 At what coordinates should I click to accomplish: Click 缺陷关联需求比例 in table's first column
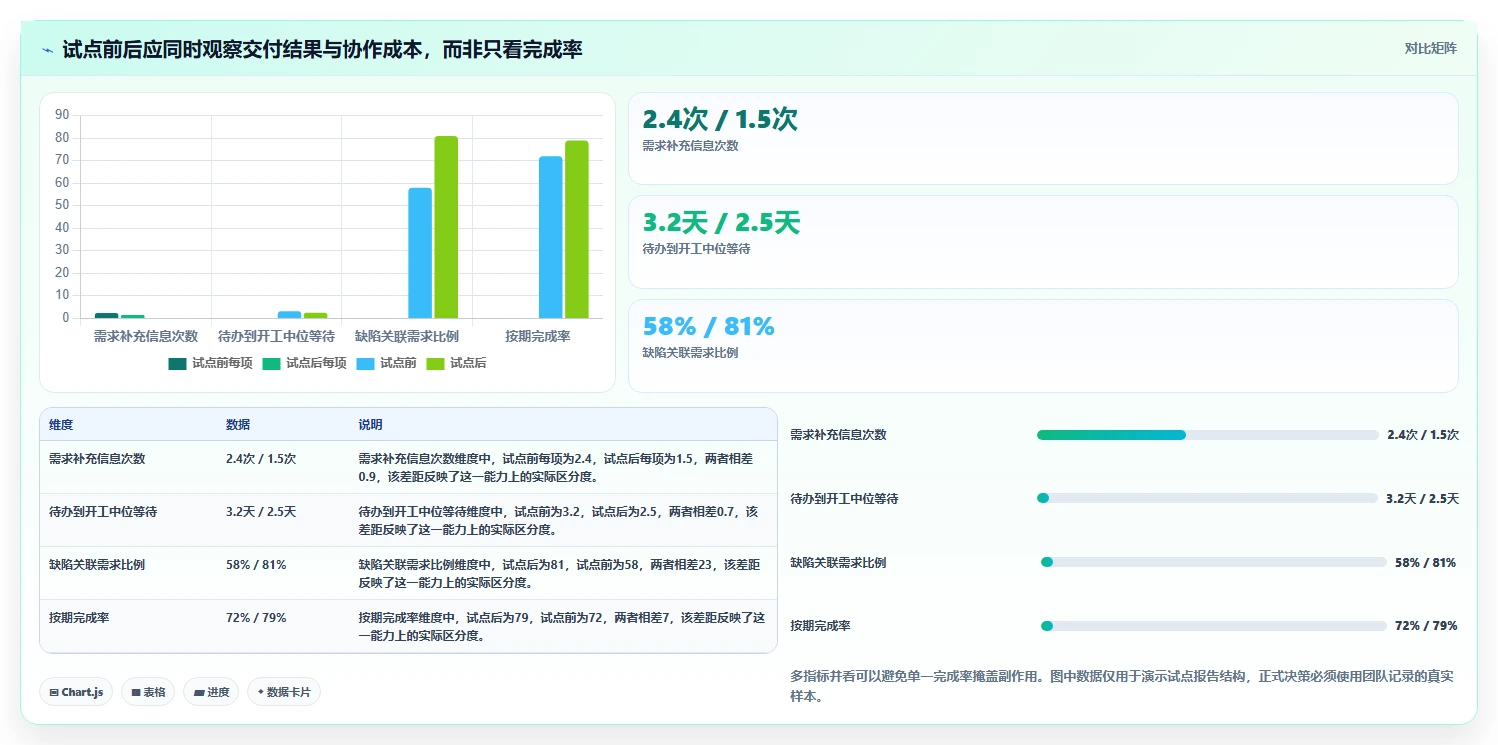97,565
